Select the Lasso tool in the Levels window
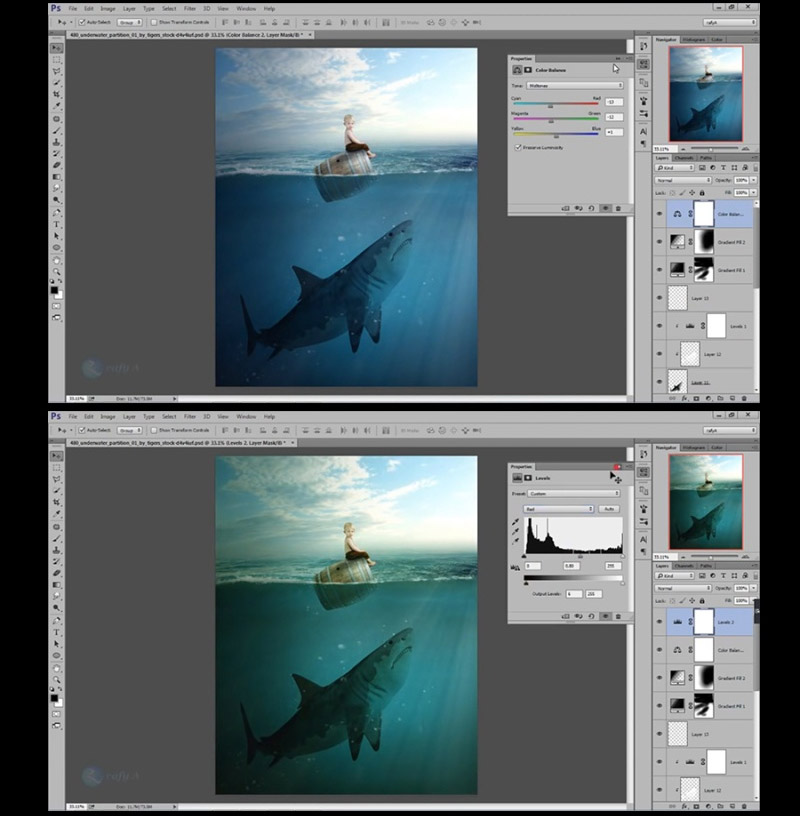Viewport: 800px width, 816px height. 56,479
